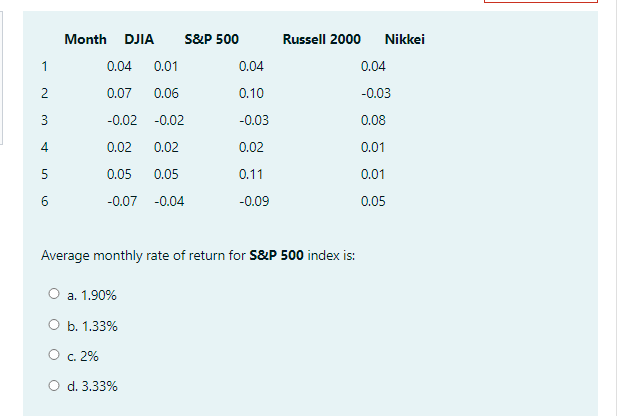Click row number 1 in the table

45,67
